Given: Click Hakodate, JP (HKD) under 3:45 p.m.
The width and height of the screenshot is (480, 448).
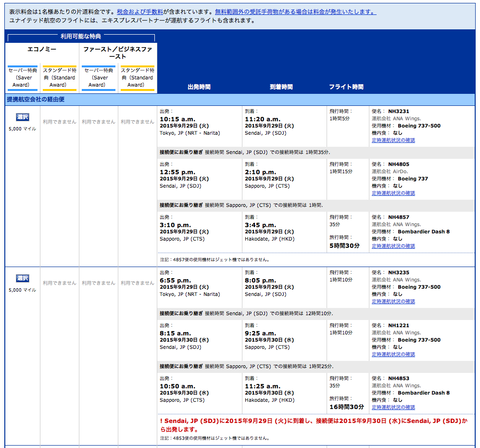Looking at the screenshot, I should (270, 239).
